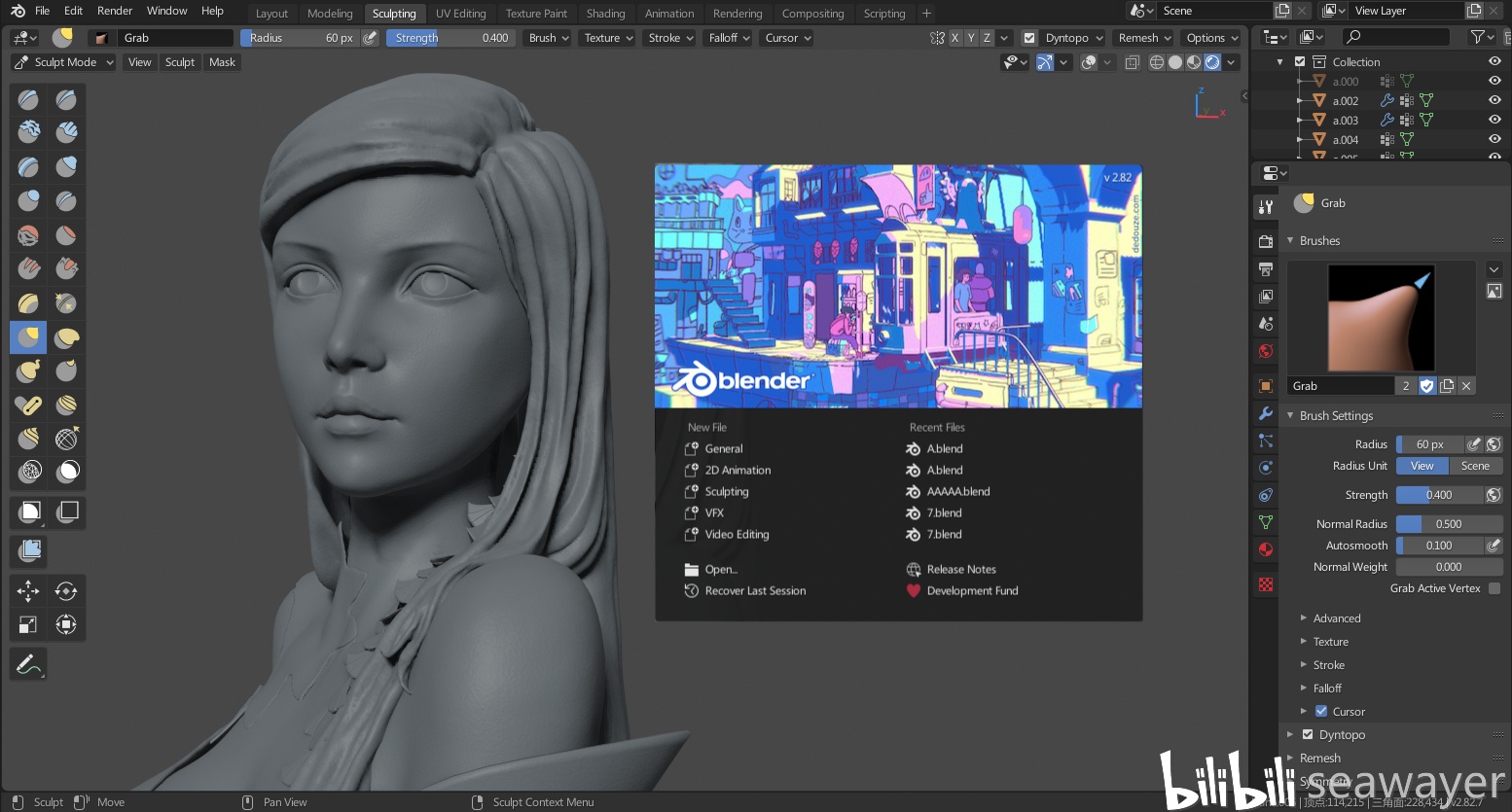Open the Brush dropdown in header
1512x812 pixels.
(x=549, y=38)
